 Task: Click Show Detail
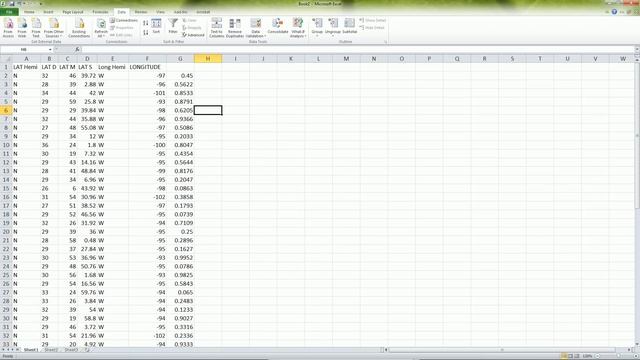point(373,20)
